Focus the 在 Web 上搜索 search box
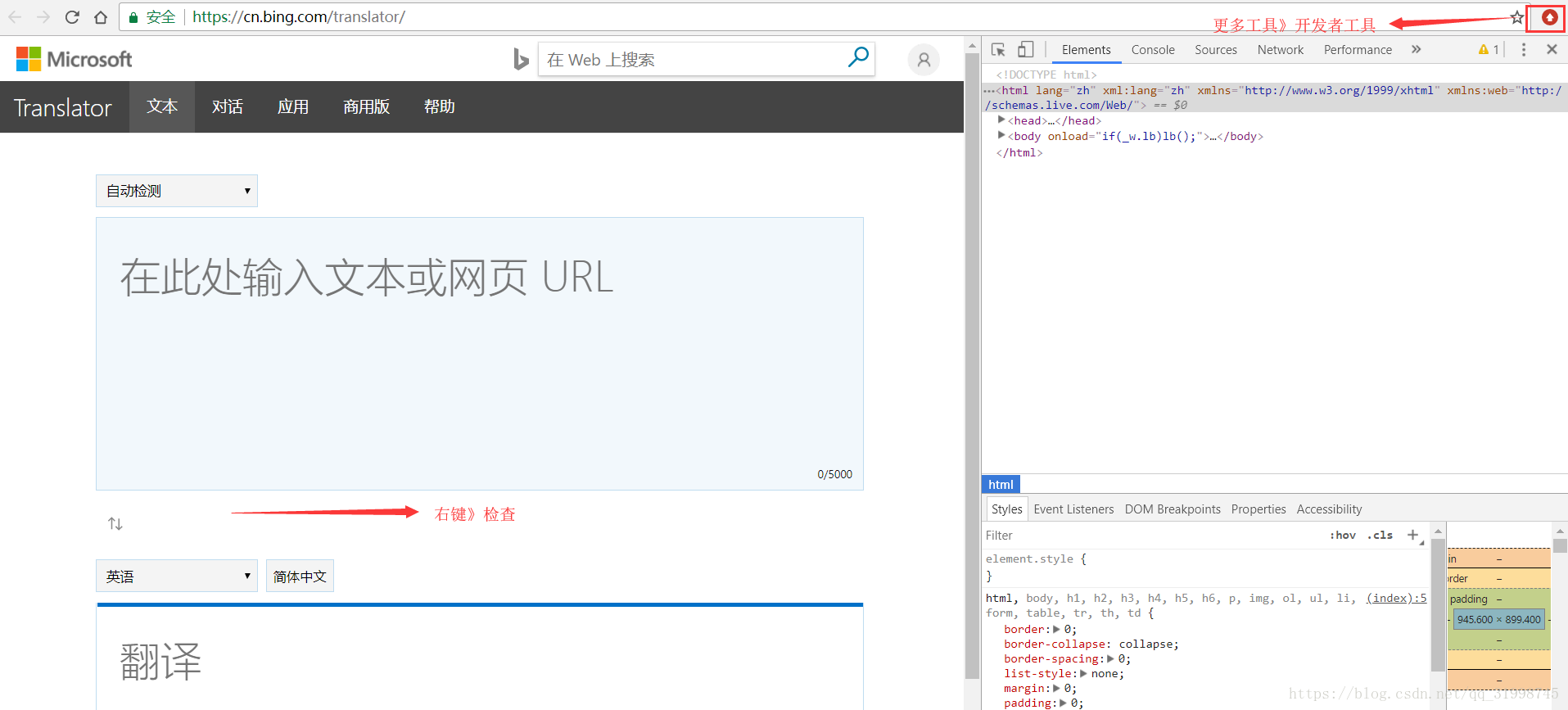 click(x=692, y=59)
